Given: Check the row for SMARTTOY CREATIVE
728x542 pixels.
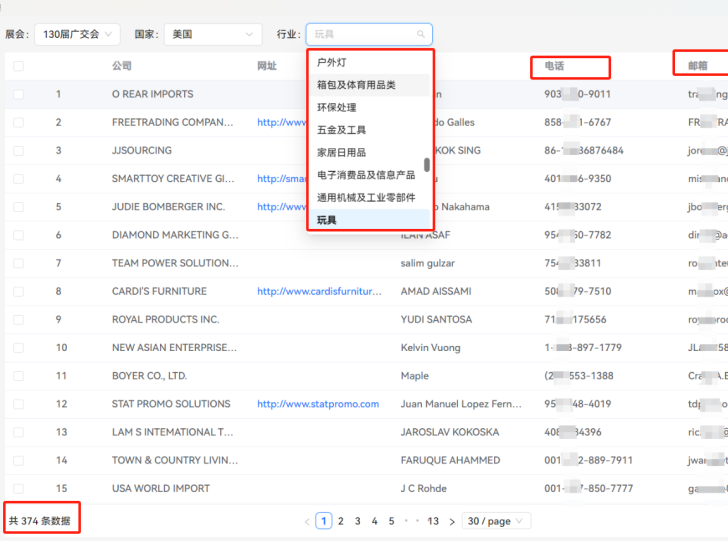Looking at the screenshot, I should [x=19, y=179].
